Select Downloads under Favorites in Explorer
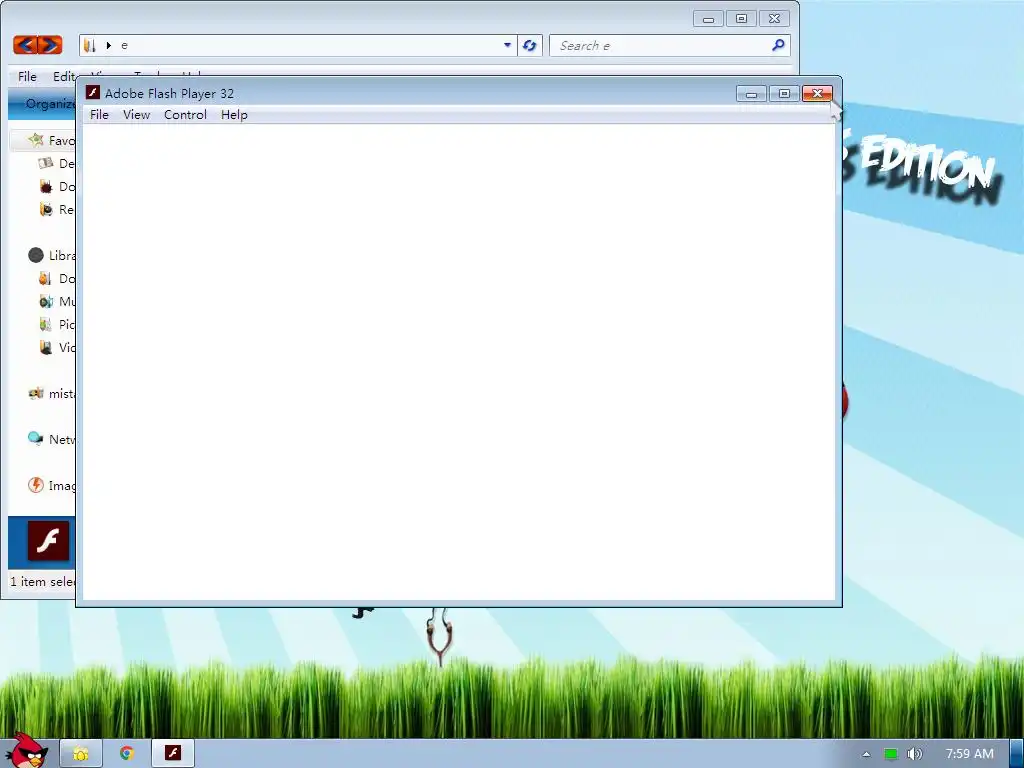Viewport: 1024px width, 768px height. point(57,187)
